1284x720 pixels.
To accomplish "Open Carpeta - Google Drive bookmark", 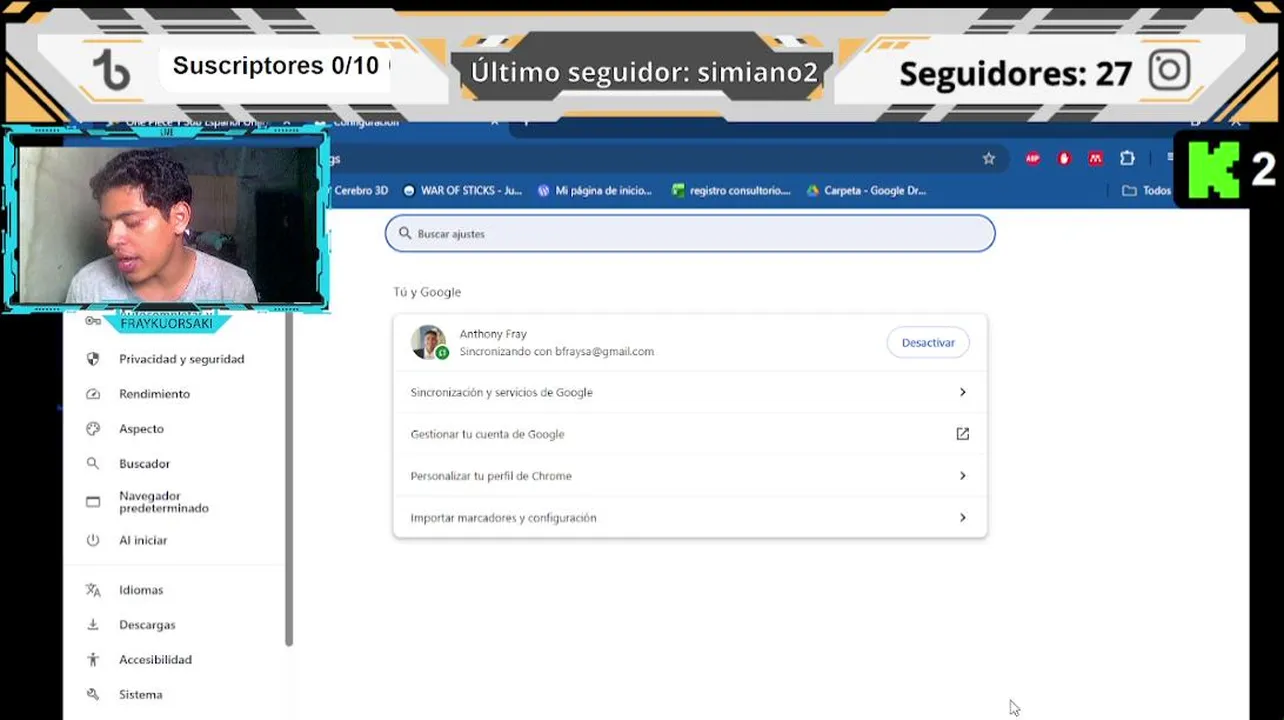I will pyautogui.click(x=866, y=190).
